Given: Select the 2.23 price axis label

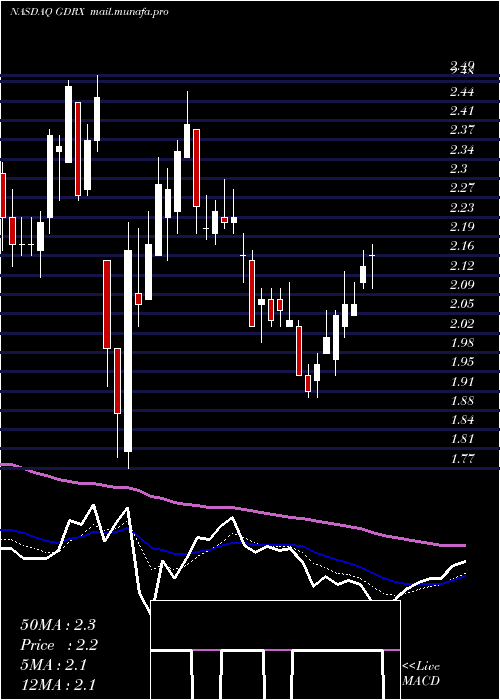Looking at the screenshot, I should tap(462, 208).
